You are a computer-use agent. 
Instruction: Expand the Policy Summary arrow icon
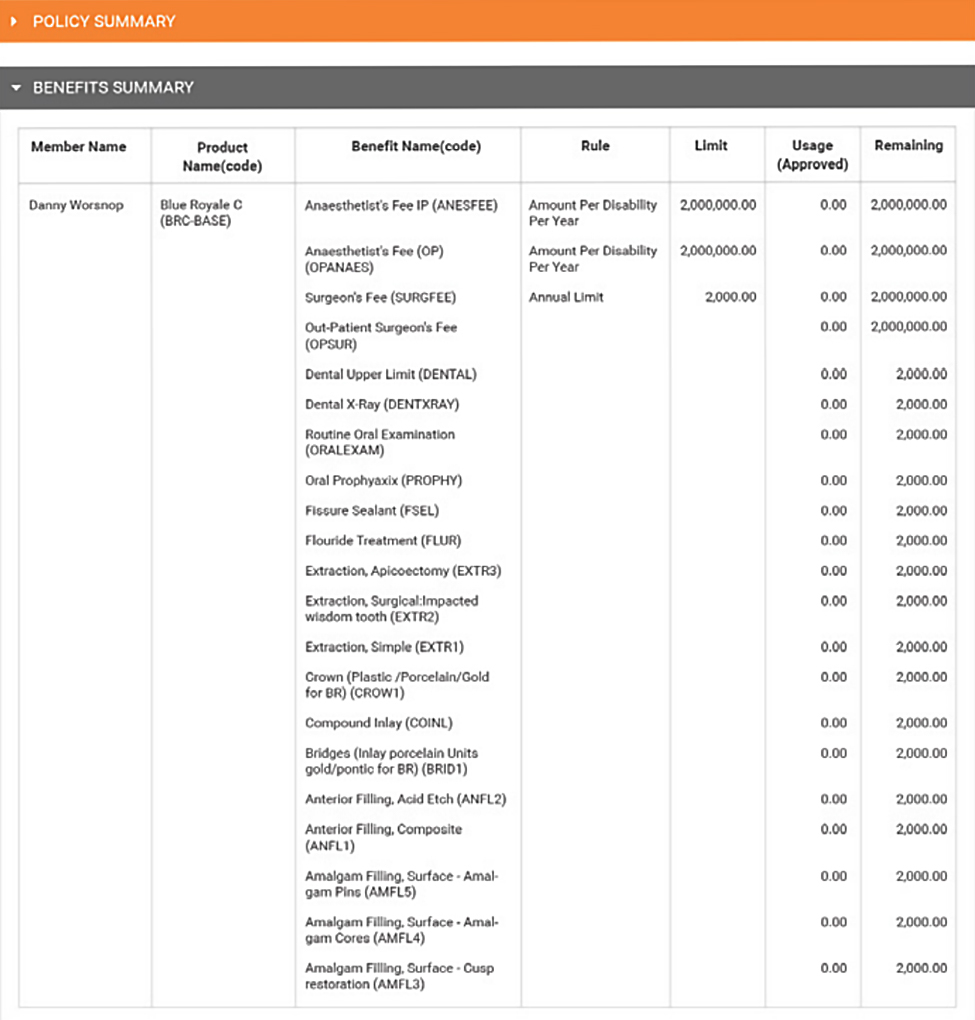click(x=14, y=21)
